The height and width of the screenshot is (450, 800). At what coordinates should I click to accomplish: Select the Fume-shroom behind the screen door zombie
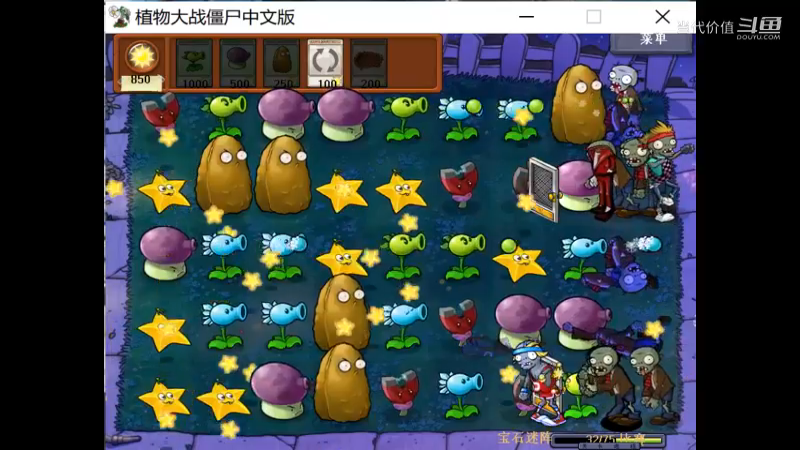[577, 185]
